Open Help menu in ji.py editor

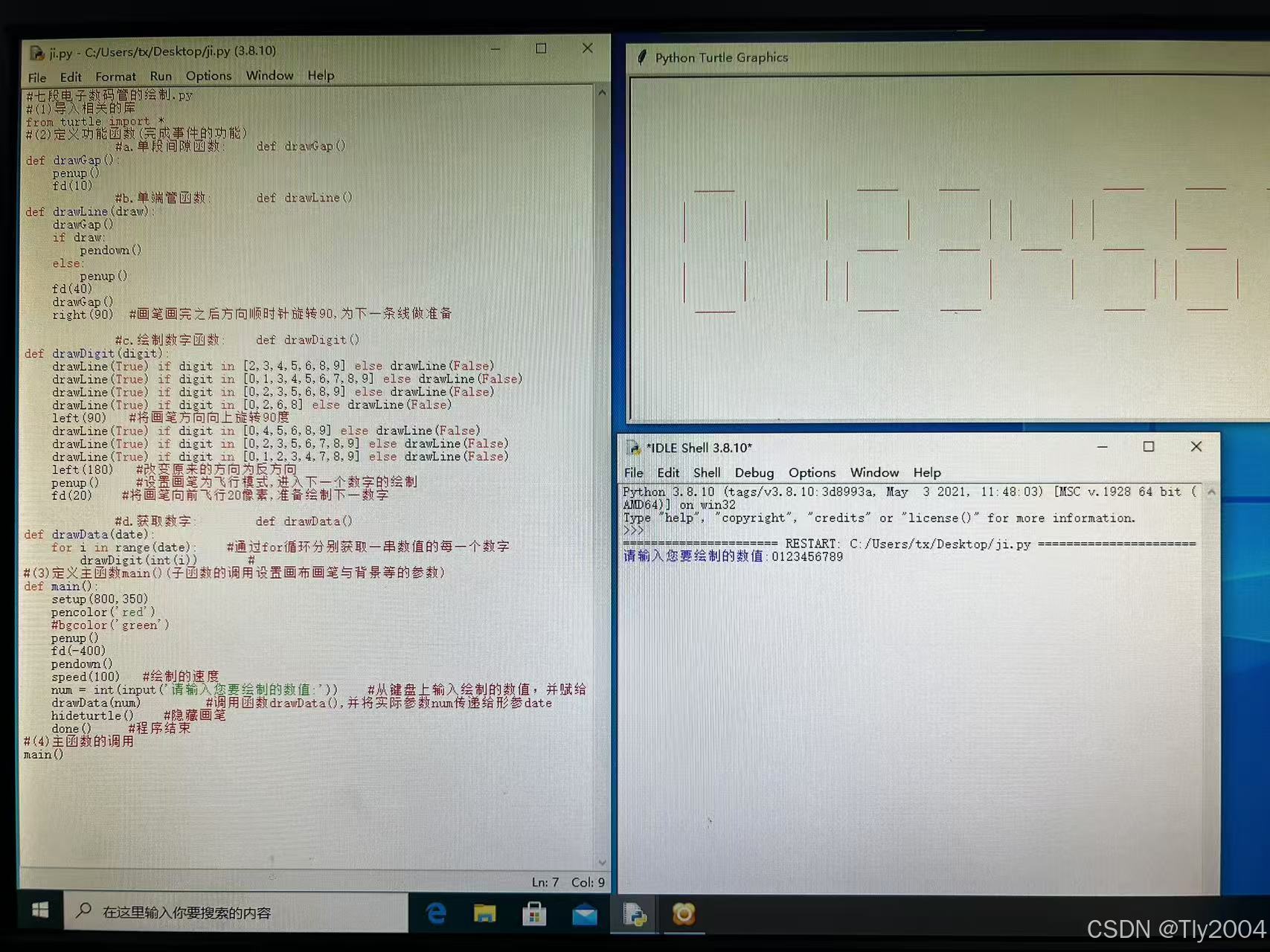[x=321, y=75]
